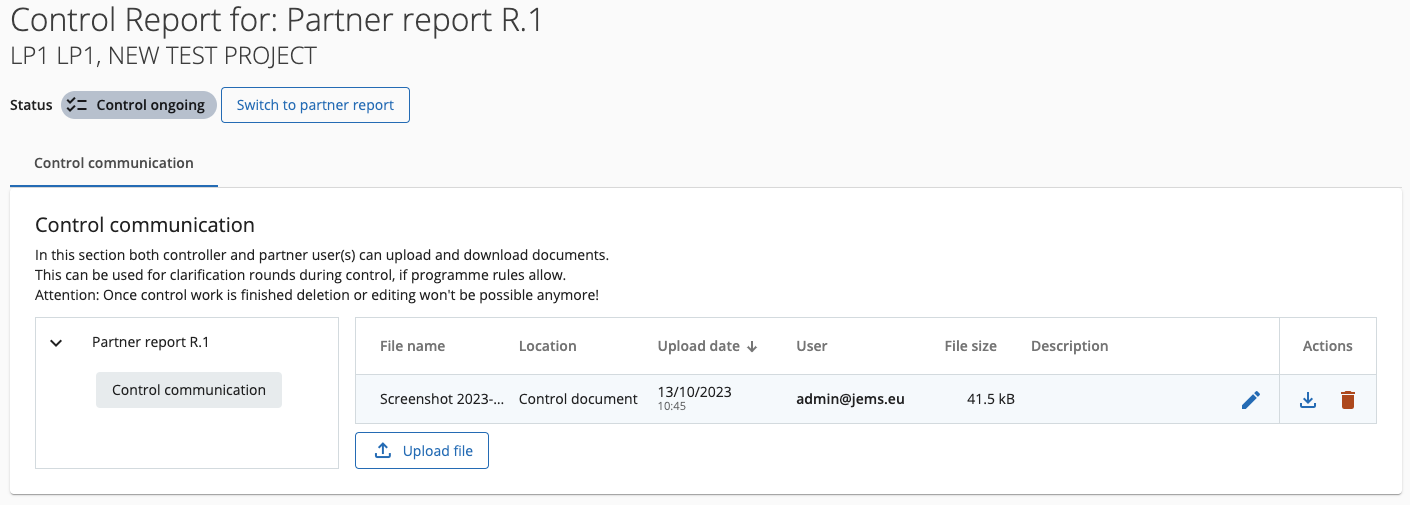Click the Description column header
The height and width of the screenshot is (505, 1410).
click(x=1069, y=346)
